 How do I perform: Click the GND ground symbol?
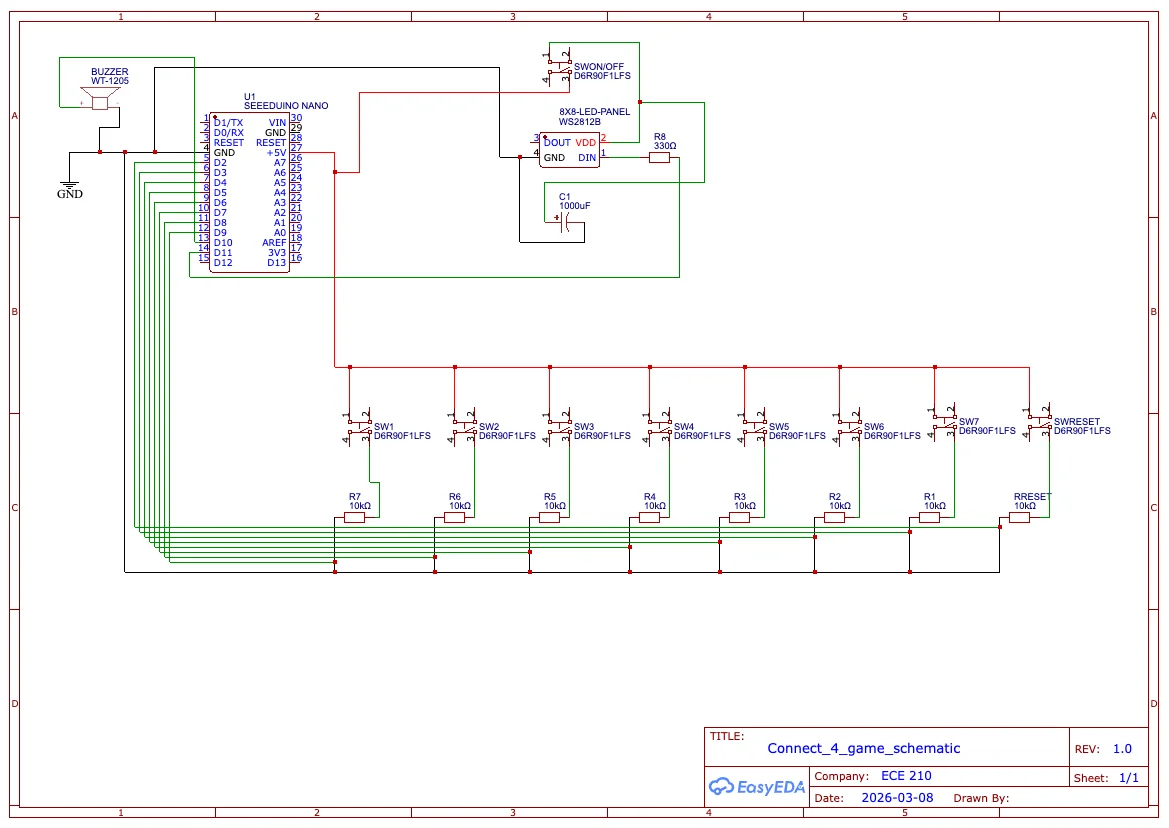(x=69, y=185)
